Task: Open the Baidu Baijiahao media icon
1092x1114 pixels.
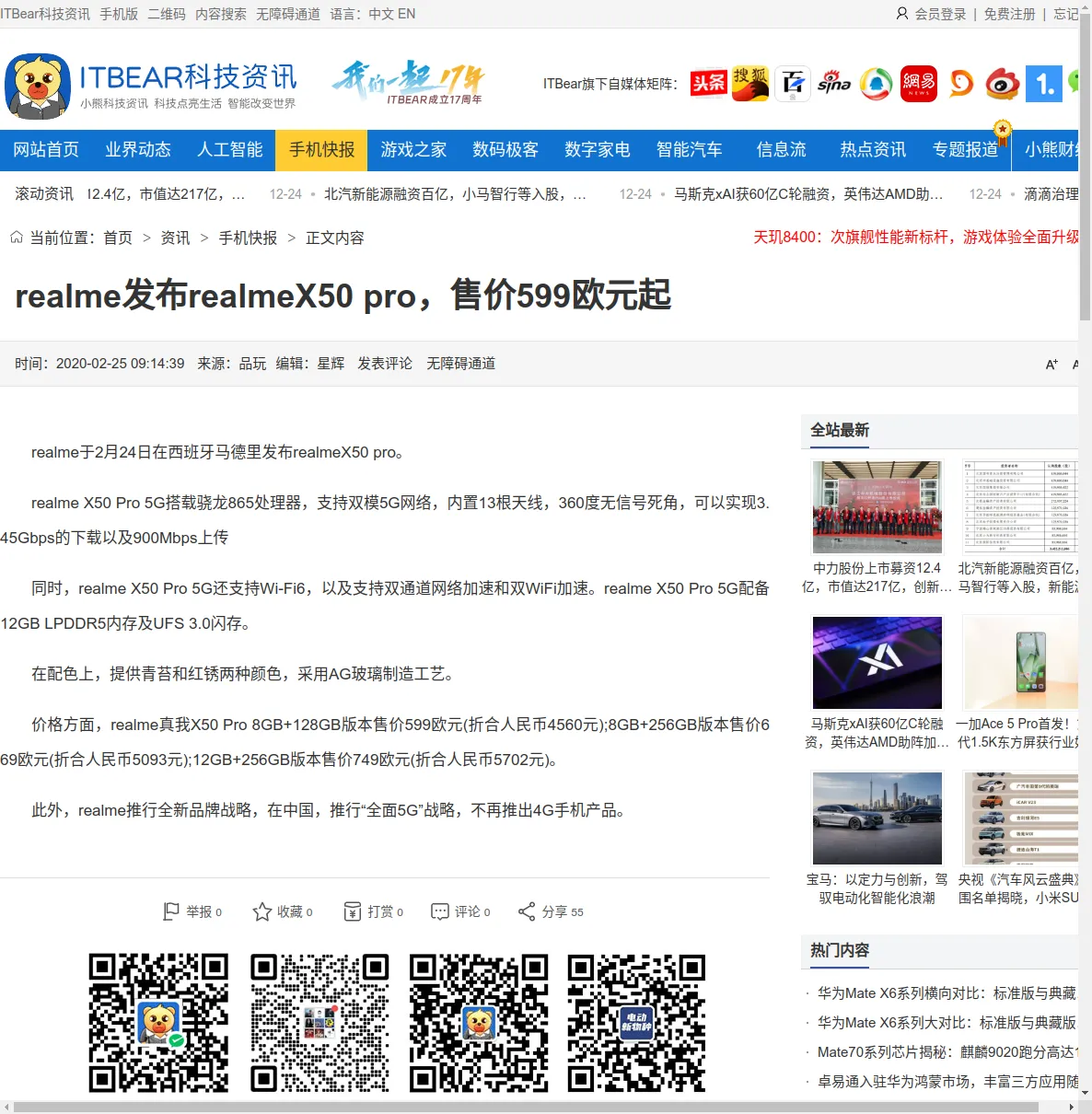Action: coord(792,84)
